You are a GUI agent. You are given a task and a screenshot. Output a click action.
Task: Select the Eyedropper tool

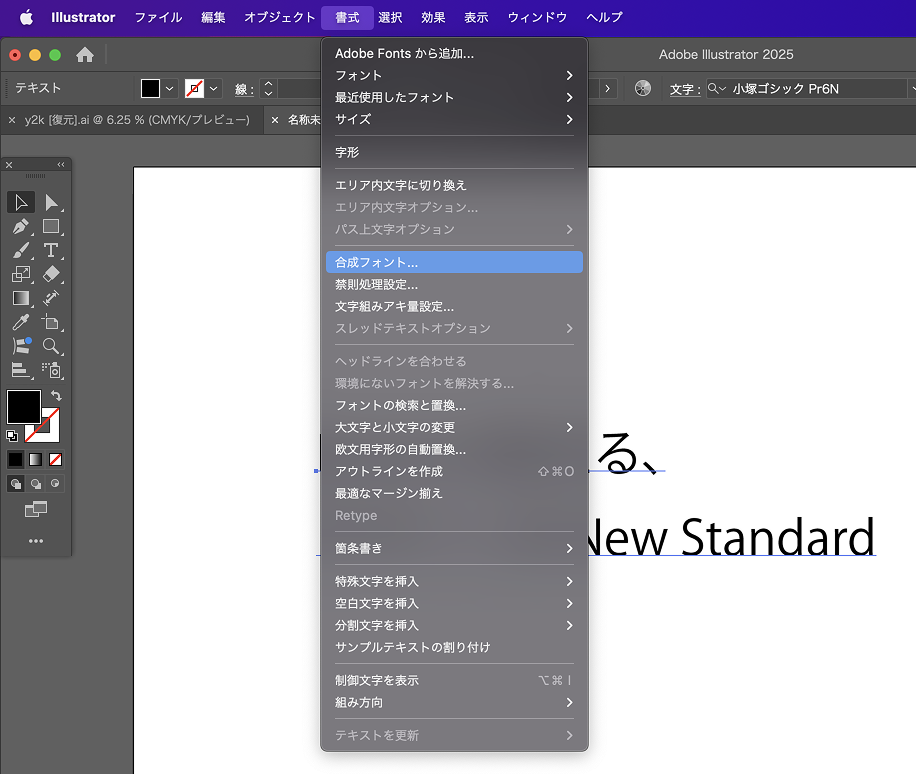coord(21,322)
